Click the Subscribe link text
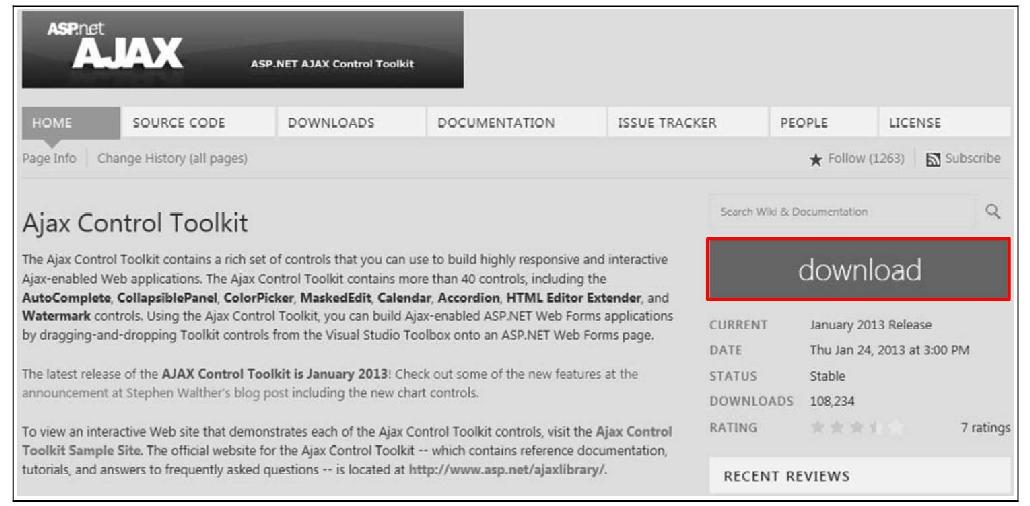Image resolution: width=1030 pixels, height=506 pixels. tap(972, 158)
